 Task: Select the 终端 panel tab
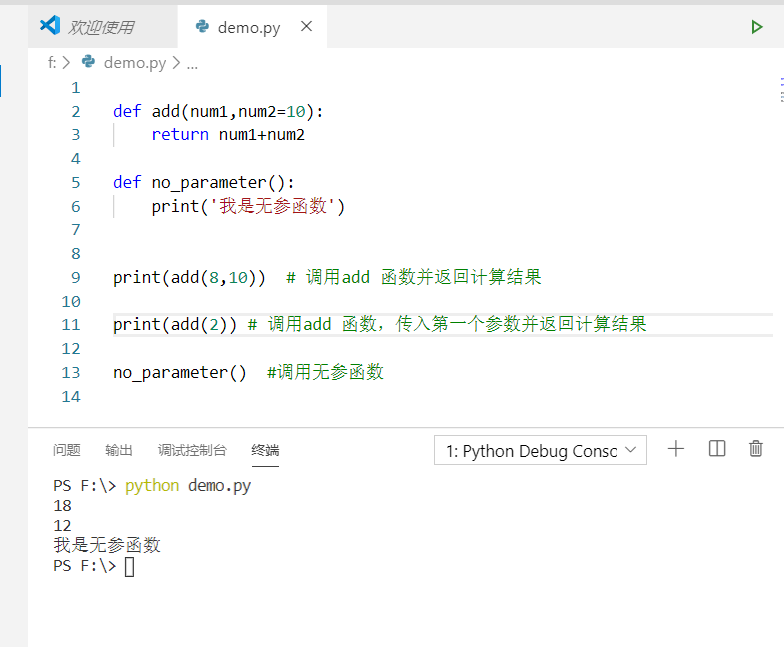(x=265, y=450)
